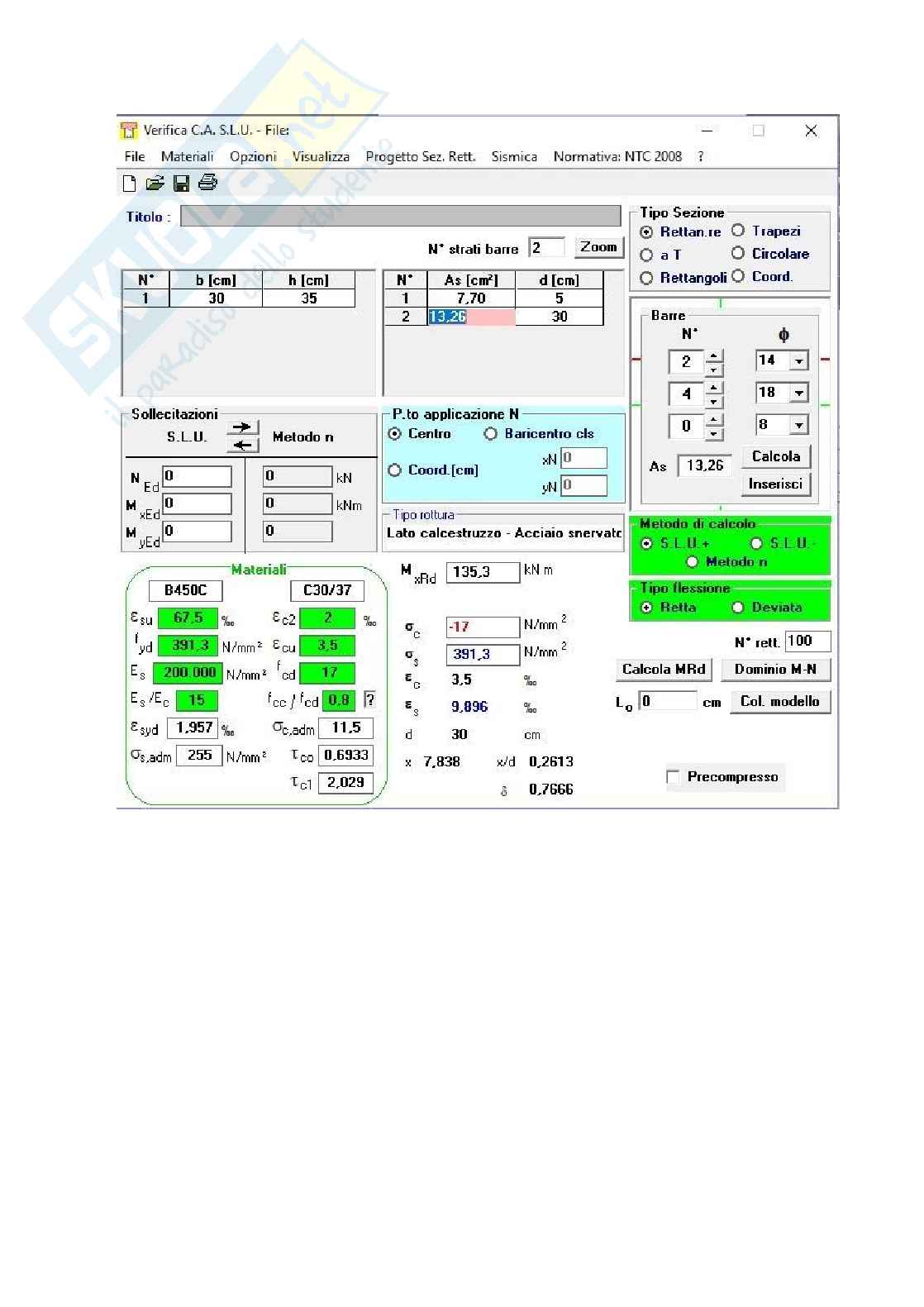The height and width of the screenshot is (1307, 924).
Task: Click the Open folder toolbar icon
Action: click(155, 184)
